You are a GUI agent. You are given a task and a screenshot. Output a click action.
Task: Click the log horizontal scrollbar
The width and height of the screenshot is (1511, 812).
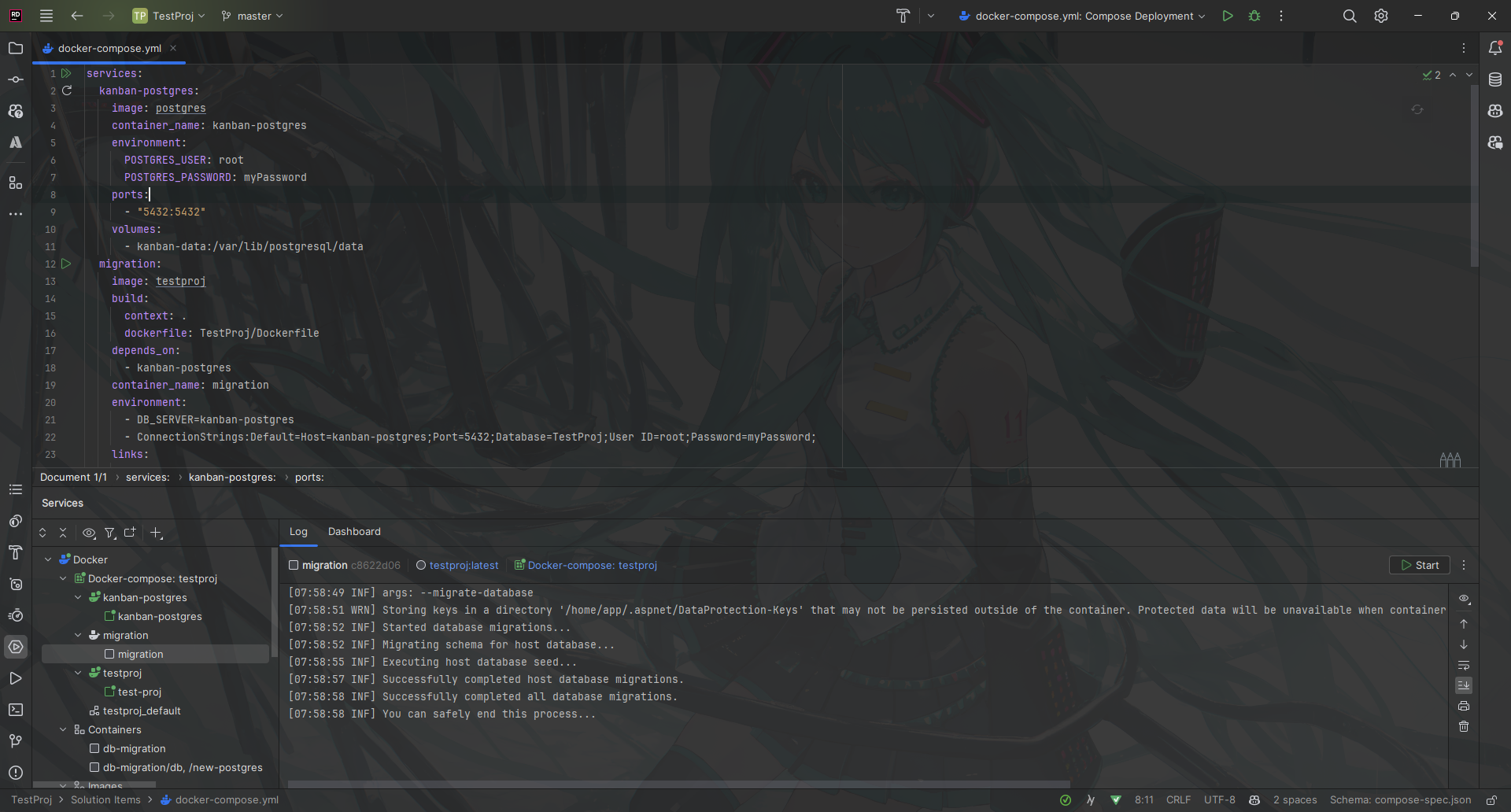pyautogui.click(x=678, y=784)
